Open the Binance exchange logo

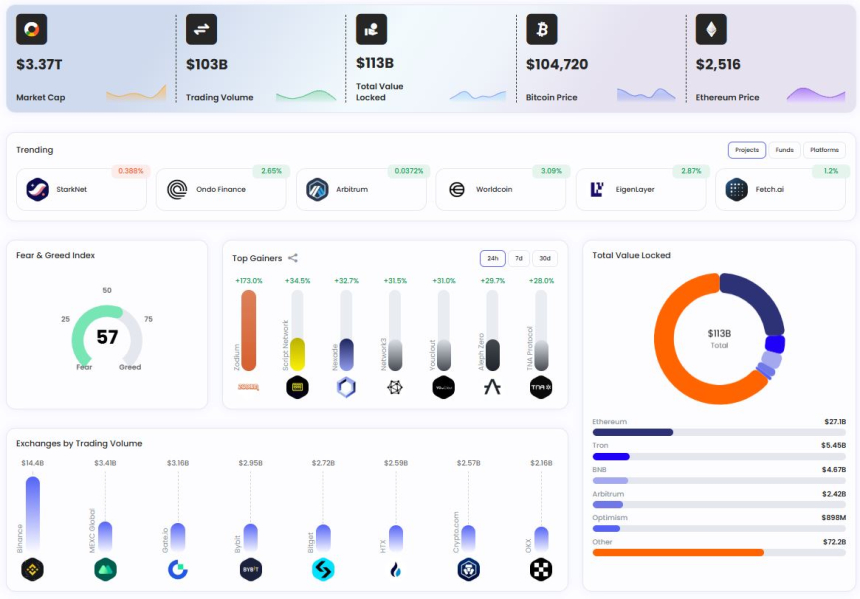tap(32, 569)
